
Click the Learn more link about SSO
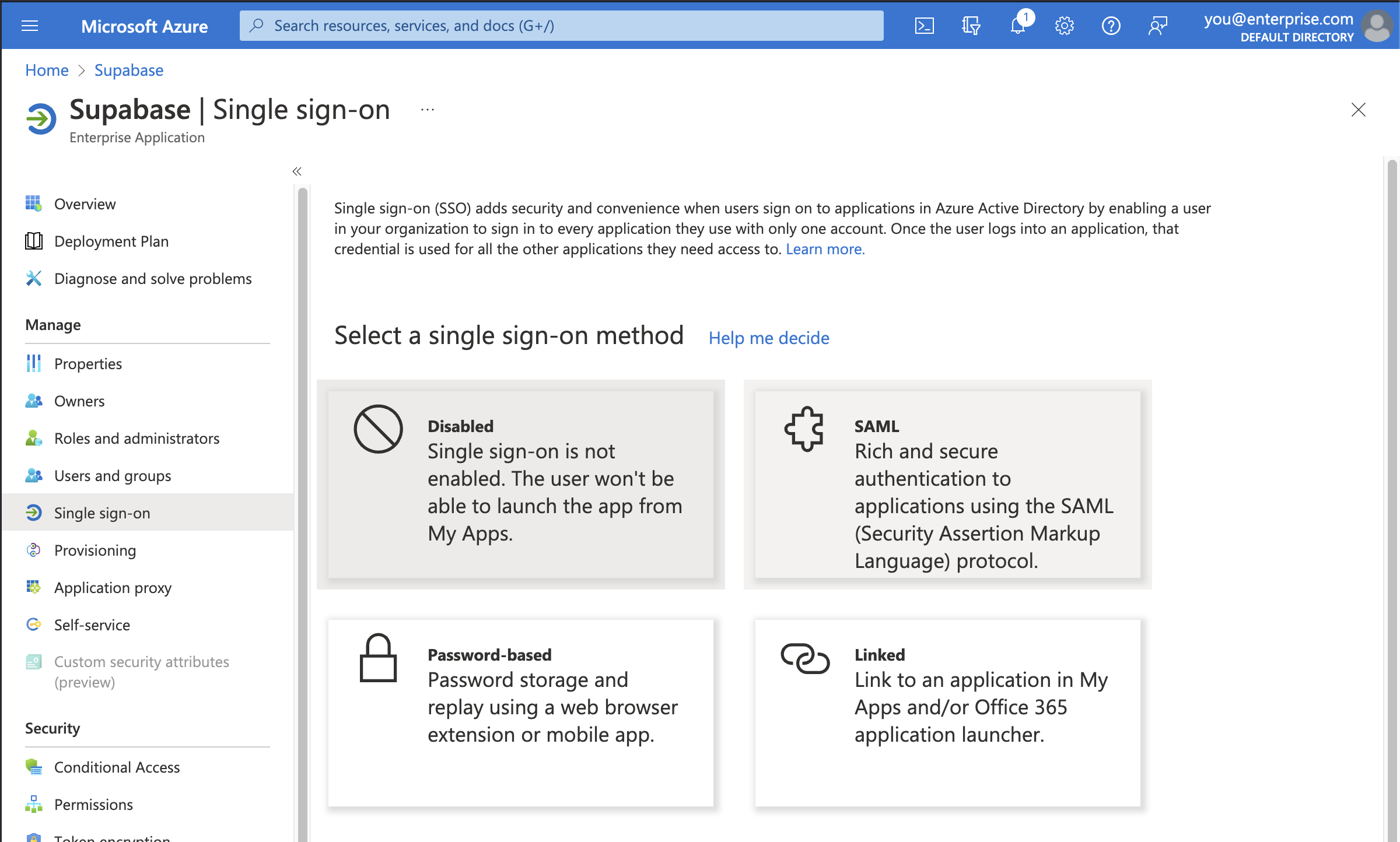click(825, 248)
